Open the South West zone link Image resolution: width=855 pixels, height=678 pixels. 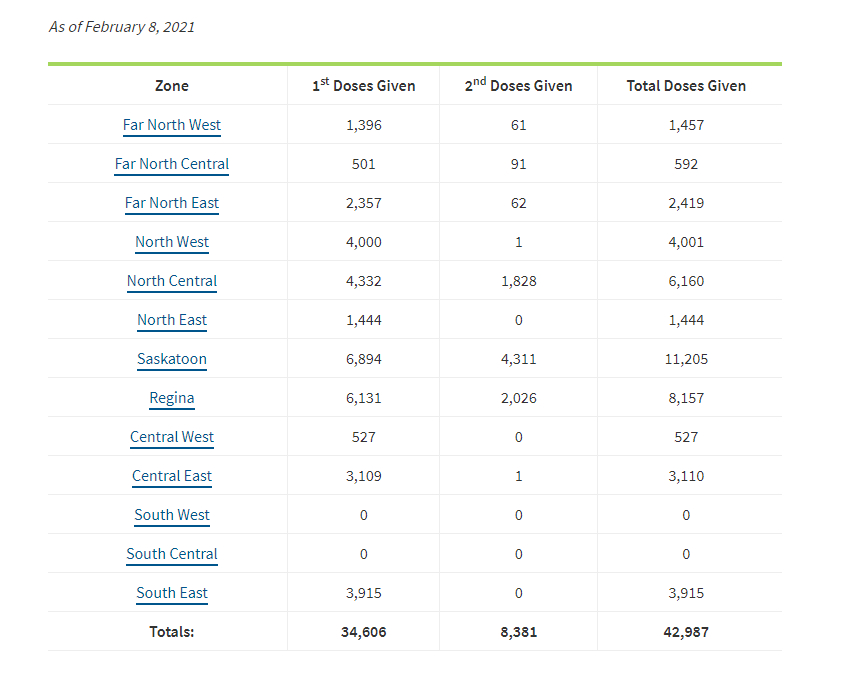click(172, 515)
